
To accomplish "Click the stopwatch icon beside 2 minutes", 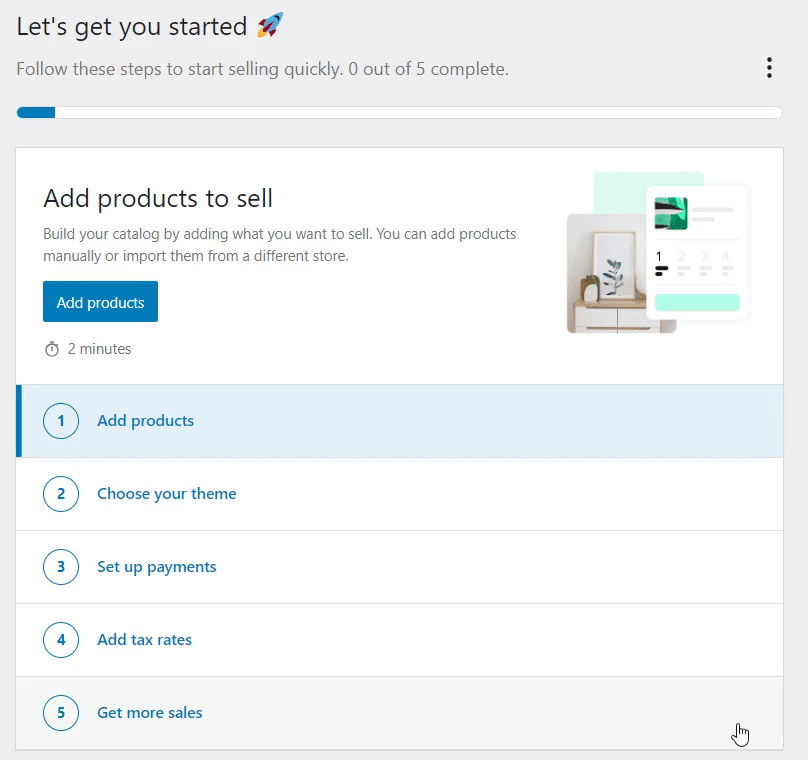I will [x=52, y=349].
